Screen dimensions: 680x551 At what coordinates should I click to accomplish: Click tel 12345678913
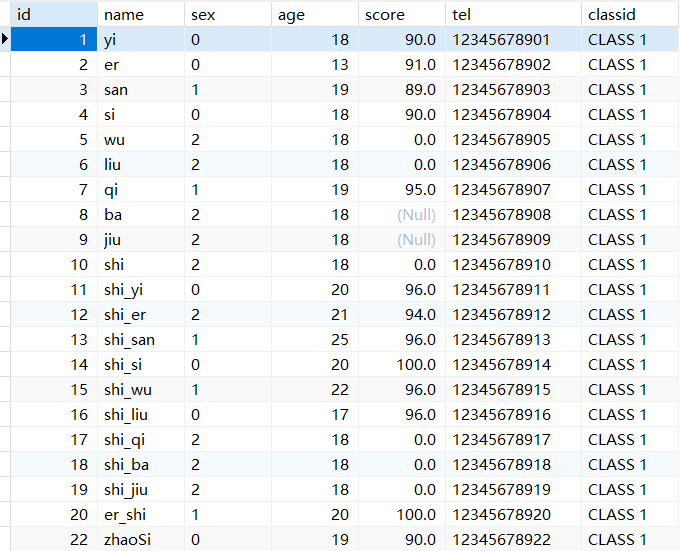point(513,339)
